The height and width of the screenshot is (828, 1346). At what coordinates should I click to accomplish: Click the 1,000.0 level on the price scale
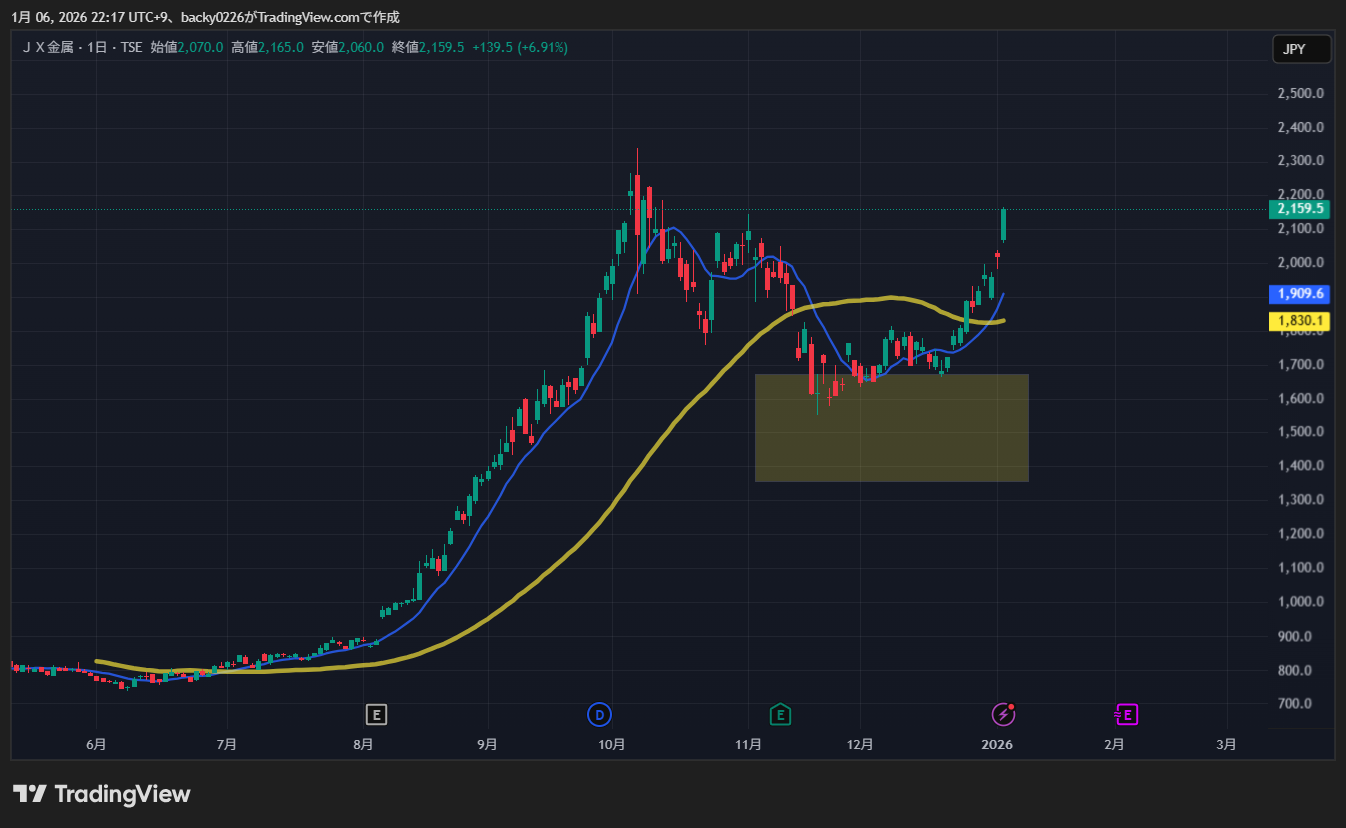pos(1300,602)
